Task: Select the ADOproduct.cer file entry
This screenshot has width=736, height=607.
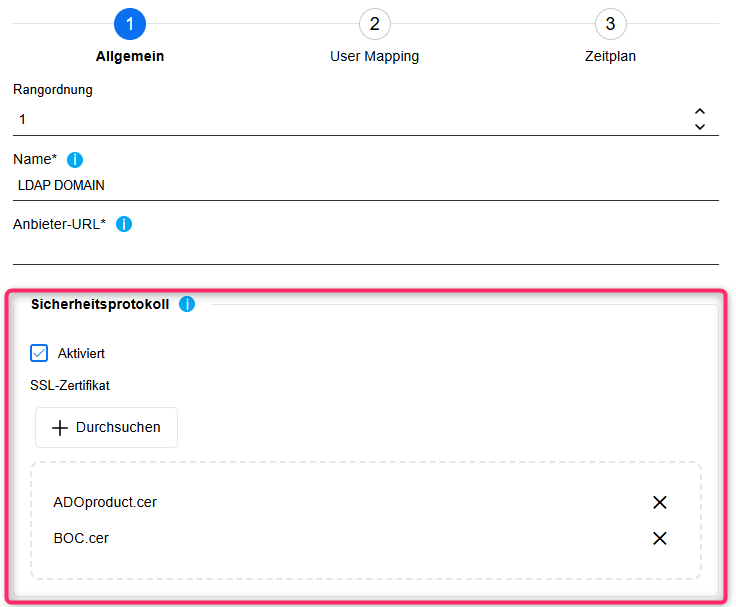Action: [105, 502]
